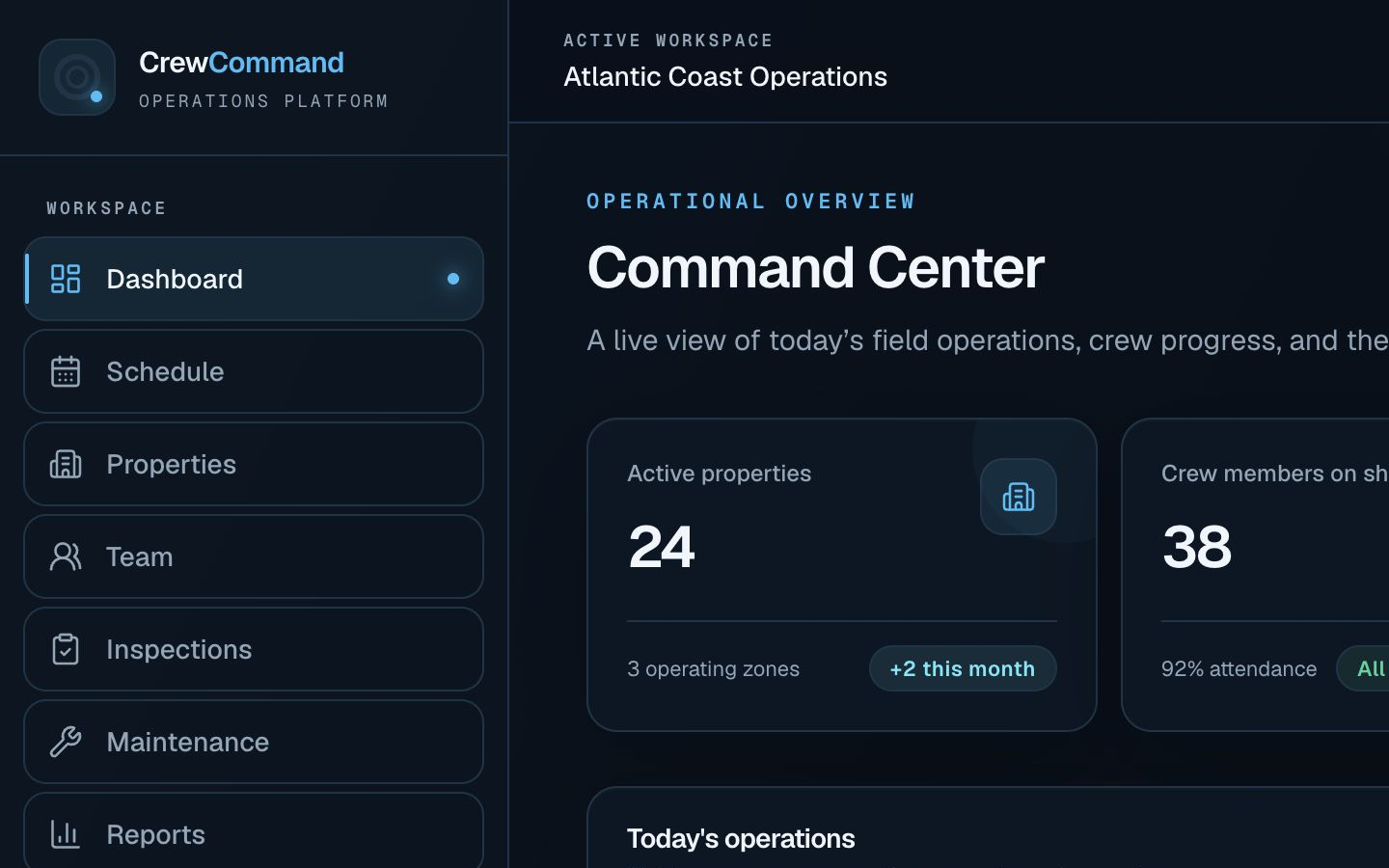Click the Maintenance wrench icon
The image size is (1389, 868).
click(x=66, y=742)
